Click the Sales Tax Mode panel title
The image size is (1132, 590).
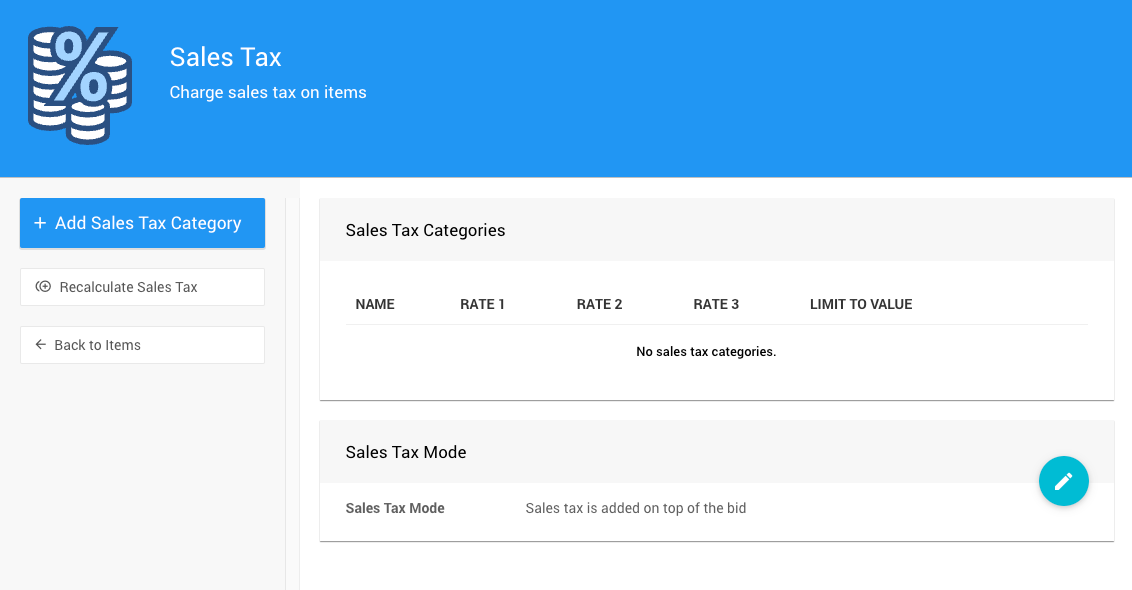406,452
